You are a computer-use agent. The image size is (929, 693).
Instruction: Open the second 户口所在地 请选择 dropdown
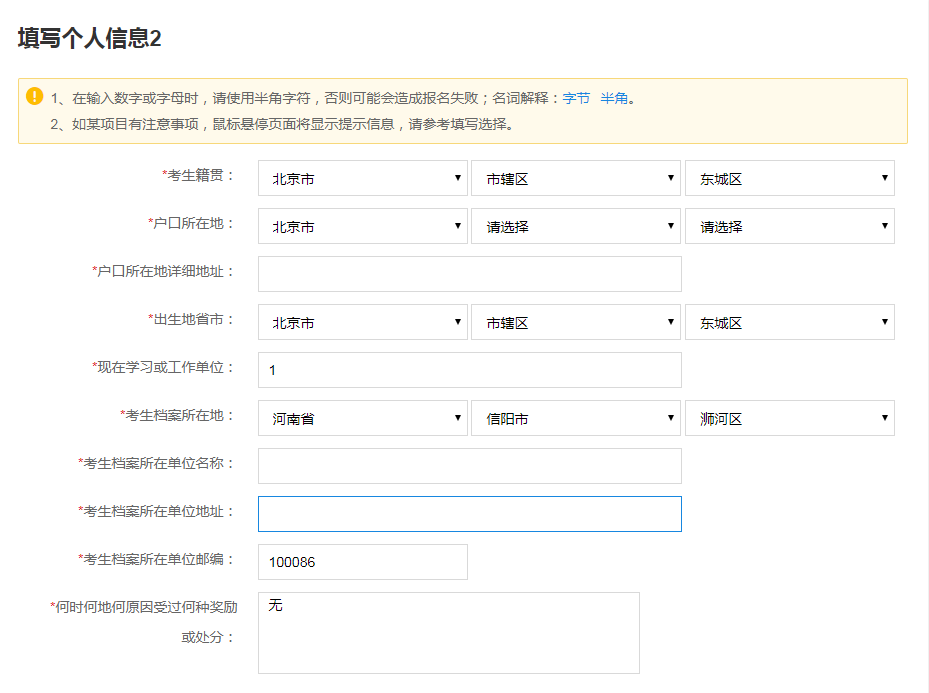click(x=576, y=226)
